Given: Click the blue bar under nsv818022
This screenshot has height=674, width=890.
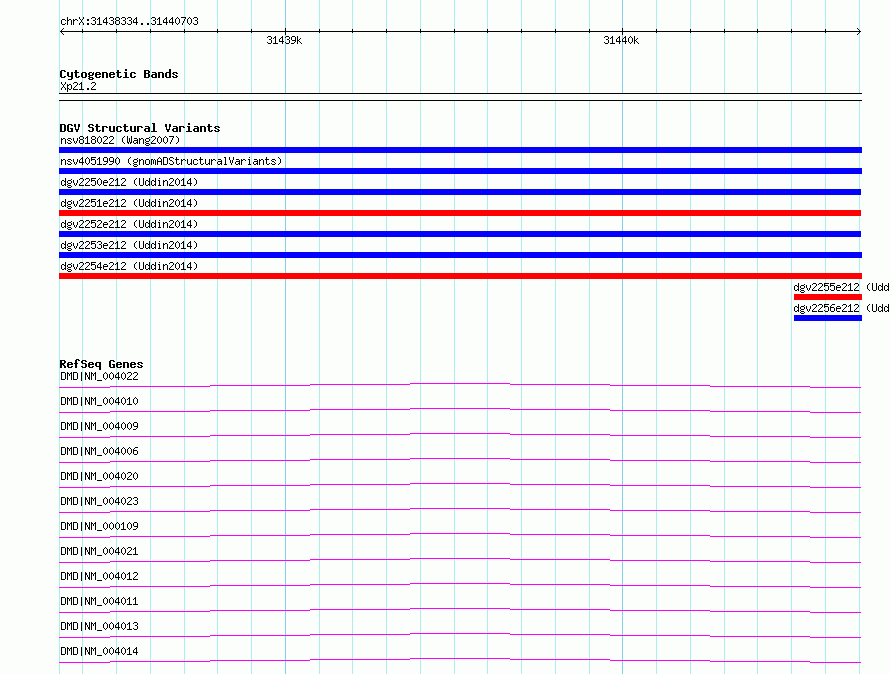Looking at the screenshot, I should tap(460, 150).
